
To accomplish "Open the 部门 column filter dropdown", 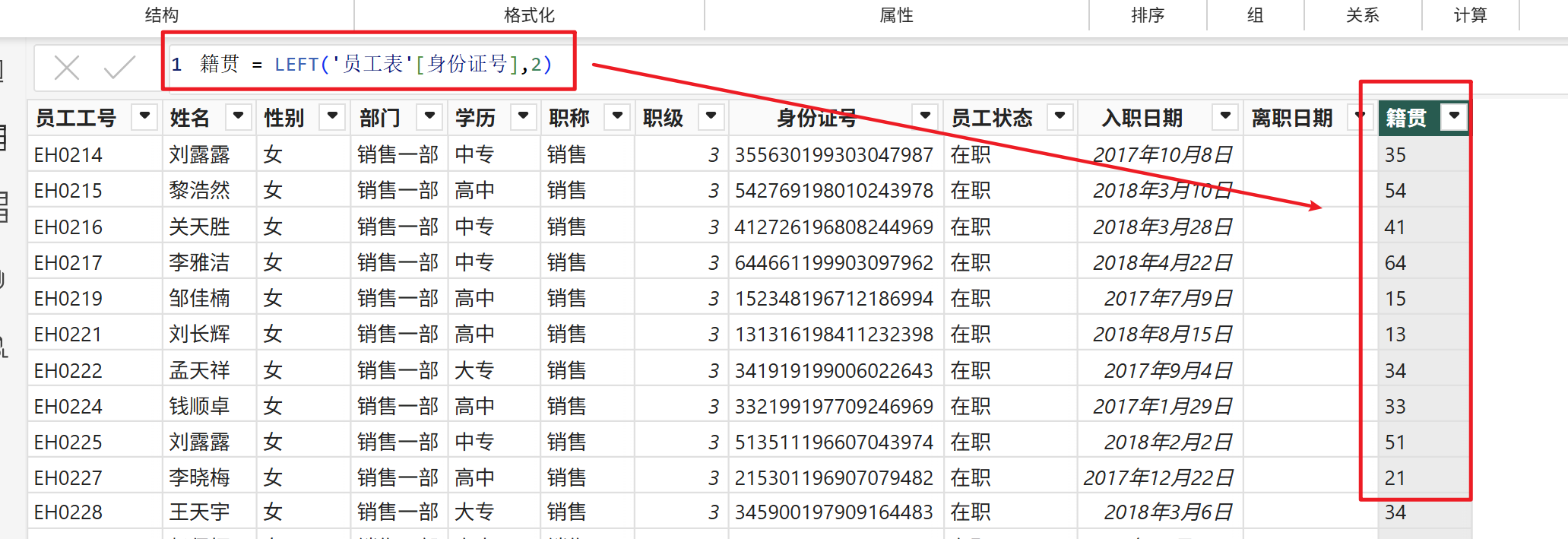I will click(x=429, y=117).
